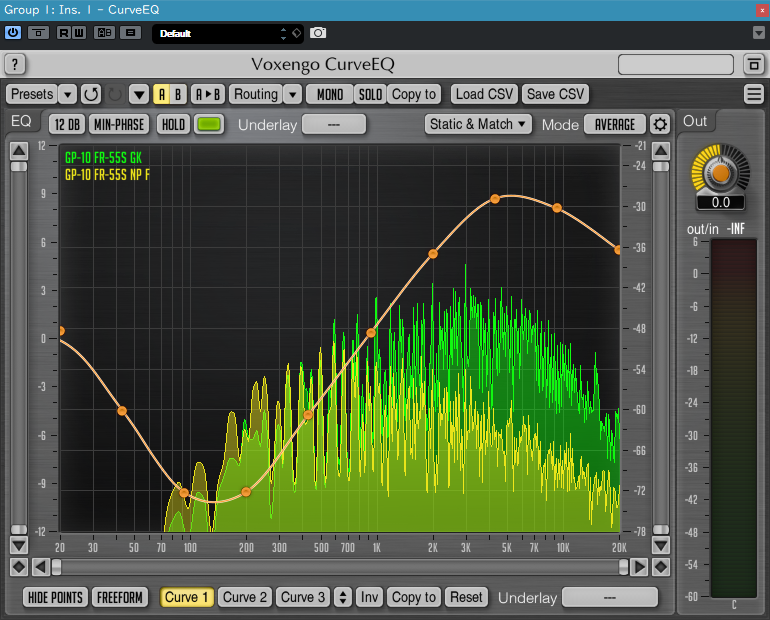Select state A
Image resolution: width=770 pixels, height=620 pixels.
coord(162,94)
